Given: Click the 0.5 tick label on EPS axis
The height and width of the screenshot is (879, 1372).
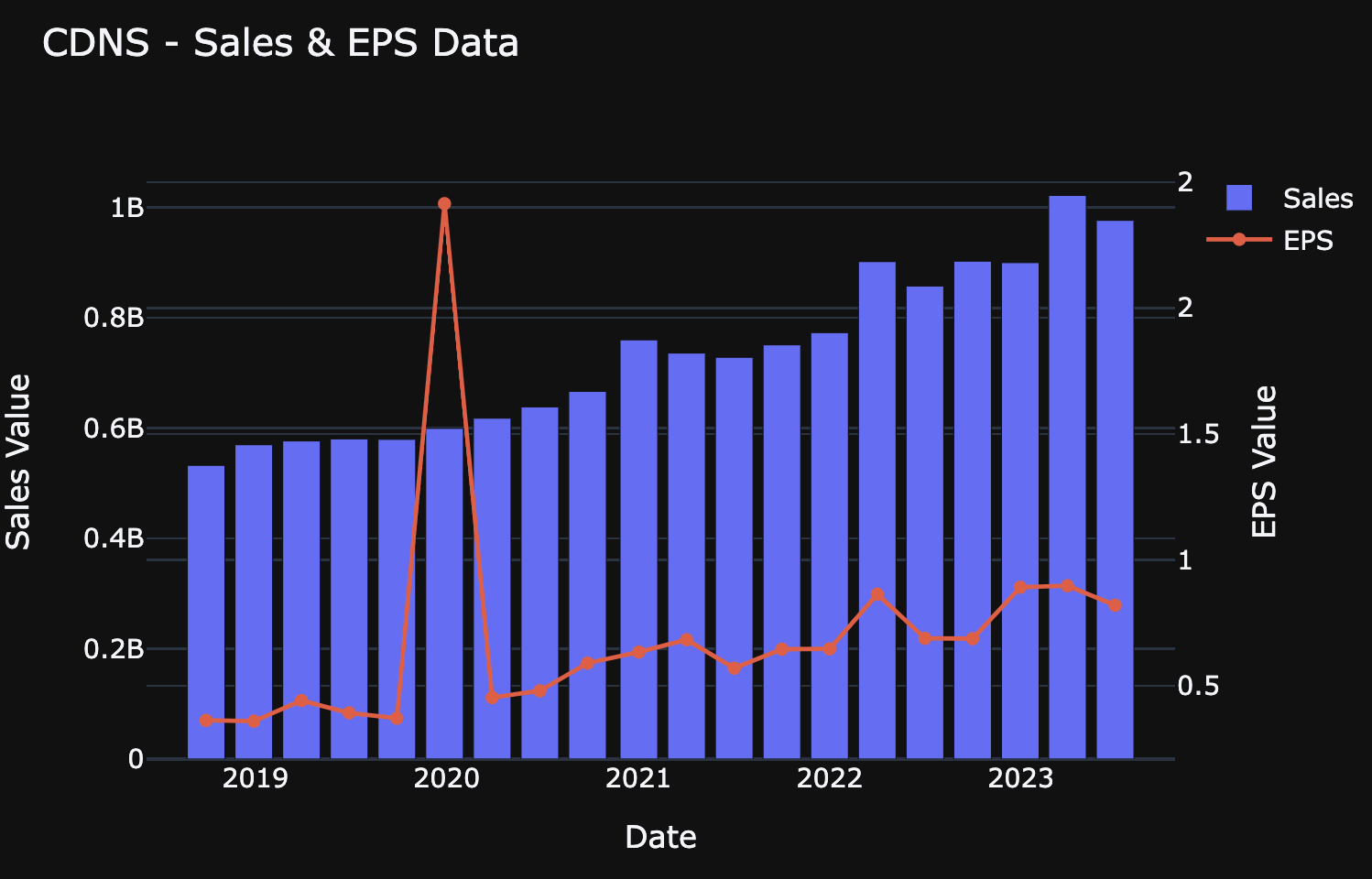Looking at the screenshot, I should click(1199, 686).
